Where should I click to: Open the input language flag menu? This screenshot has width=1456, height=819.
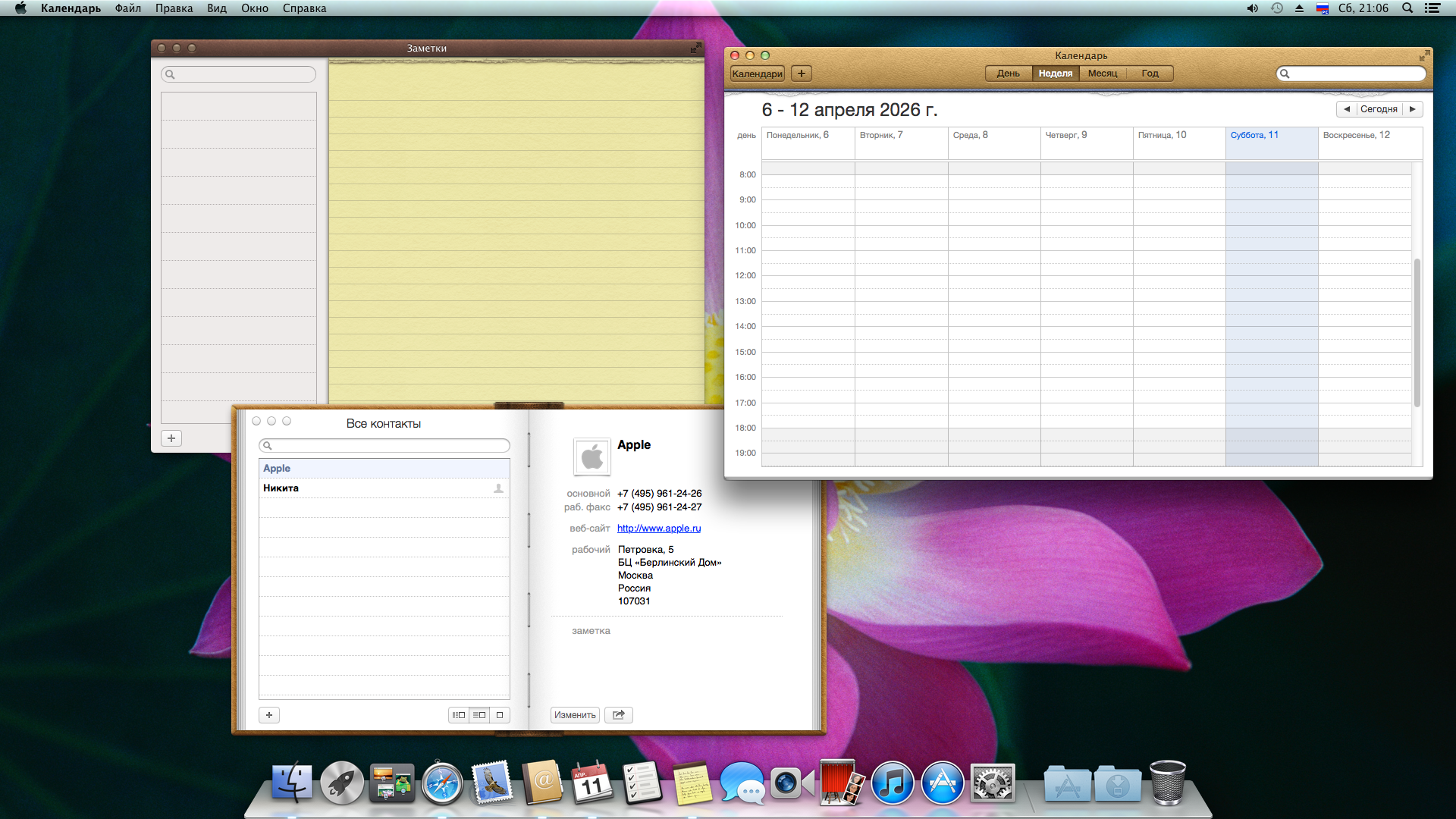1323,8
